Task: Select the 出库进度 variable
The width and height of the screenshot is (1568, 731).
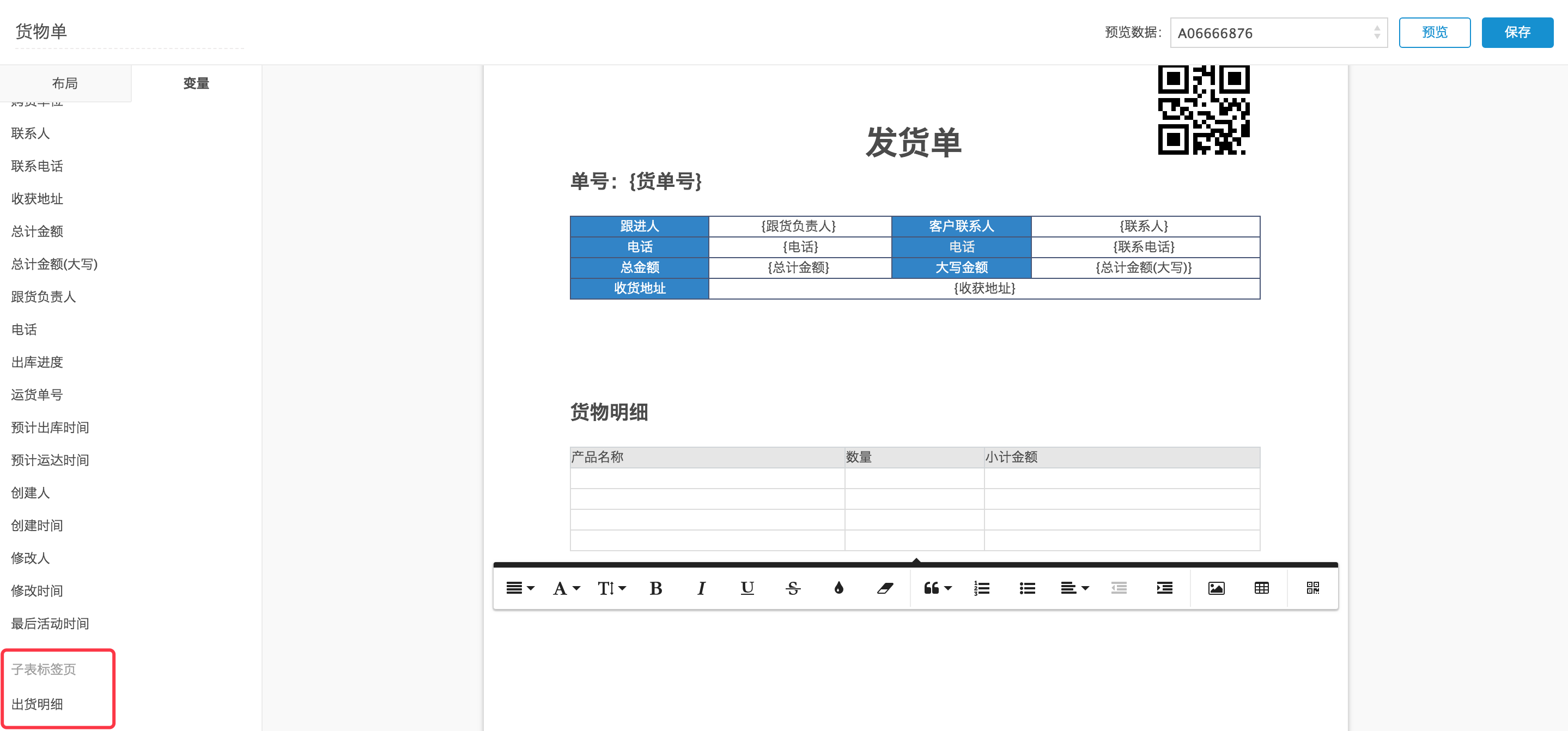Action: tap(37, 362)
